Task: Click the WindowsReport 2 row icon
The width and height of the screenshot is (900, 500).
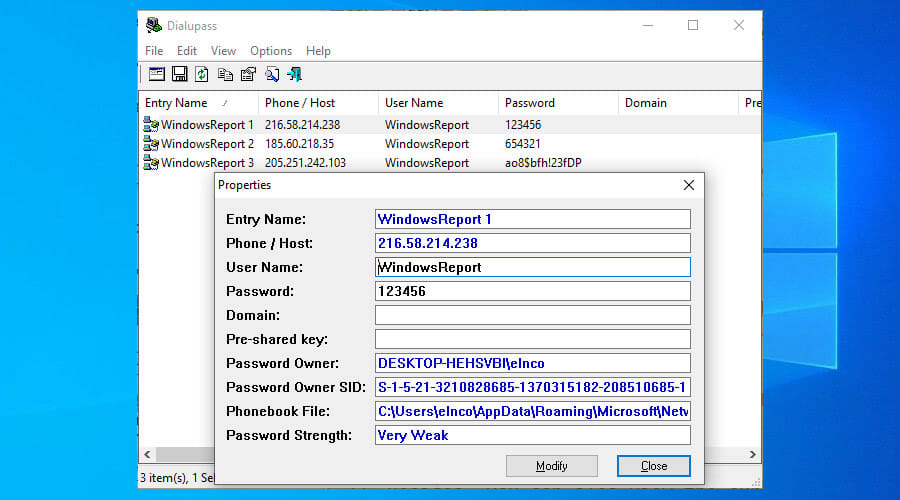Action: point(151,144)
